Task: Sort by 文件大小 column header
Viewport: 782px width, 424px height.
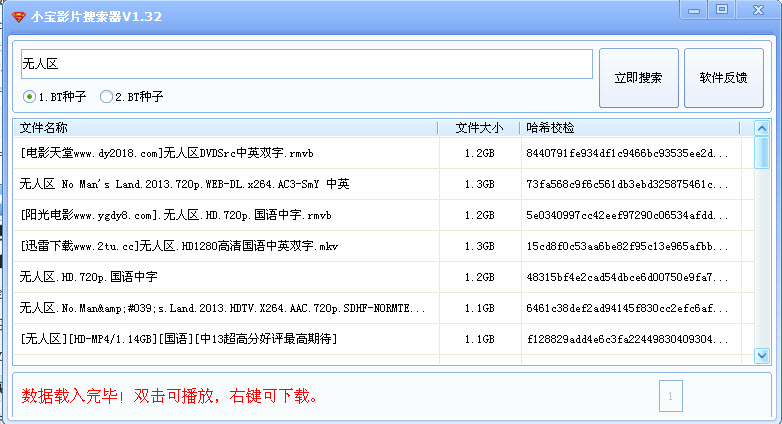Action: coord(479,128)
